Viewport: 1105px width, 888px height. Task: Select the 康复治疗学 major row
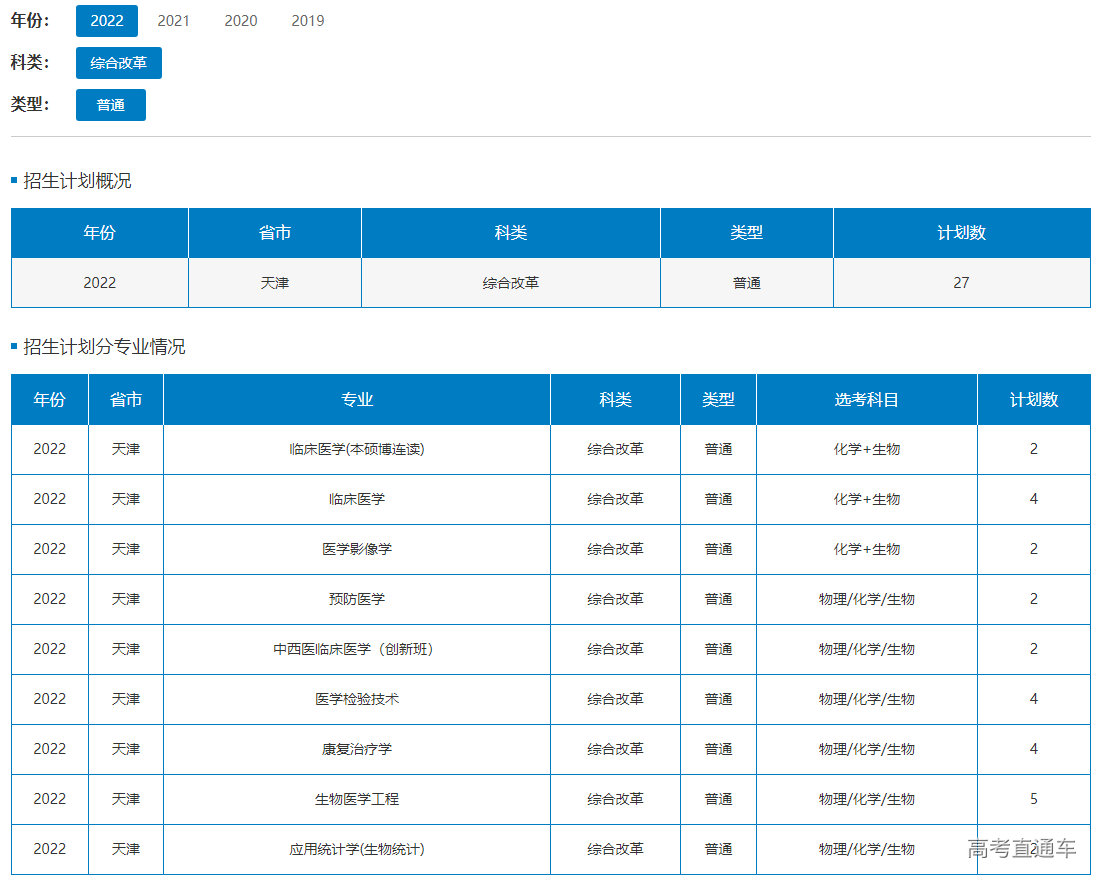click(357, 749)
